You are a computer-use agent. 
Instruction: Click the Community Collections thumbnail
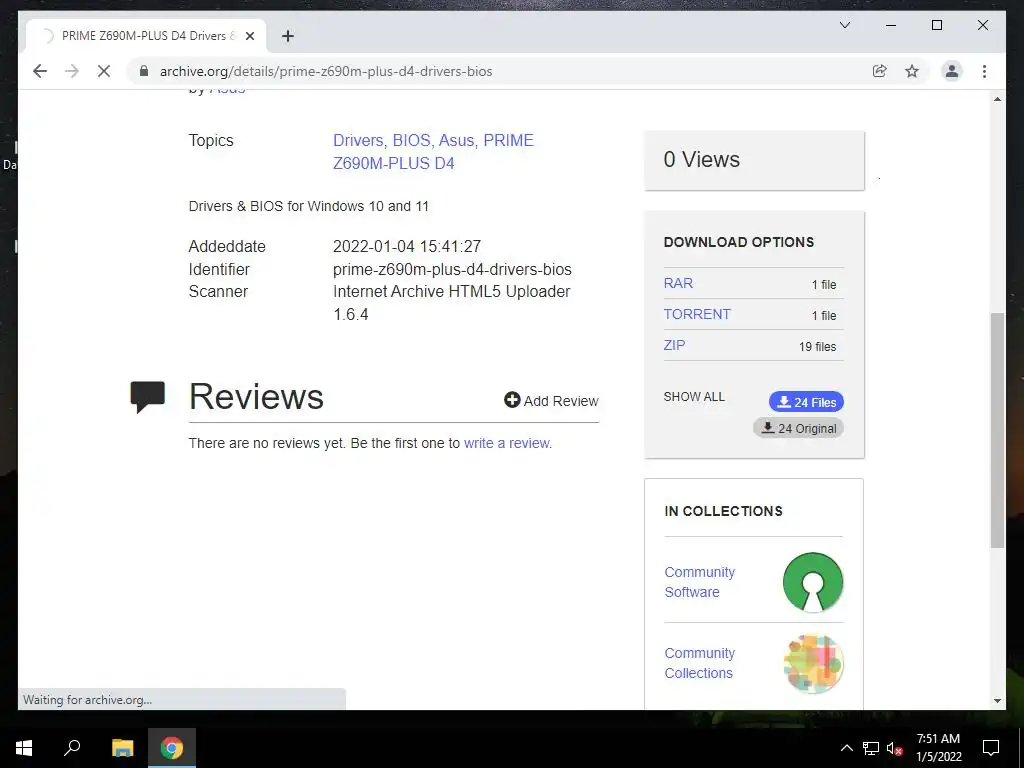tap(813, 663)
